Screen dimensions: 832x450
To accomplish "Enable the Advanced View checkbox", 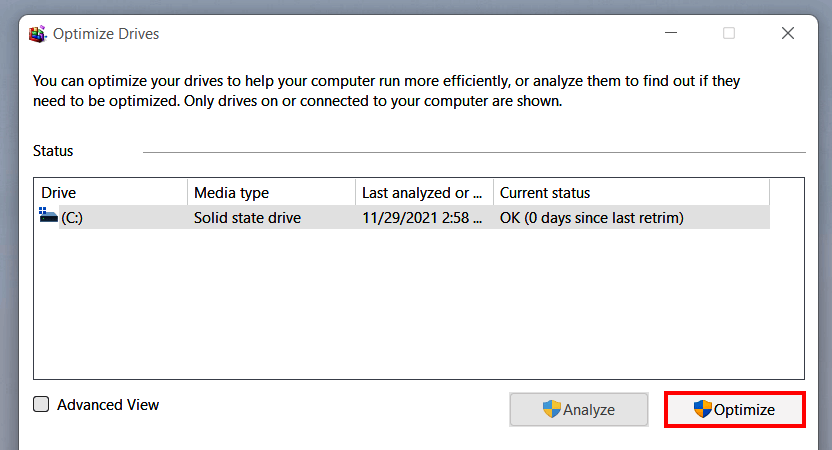I will click(41, 405).
